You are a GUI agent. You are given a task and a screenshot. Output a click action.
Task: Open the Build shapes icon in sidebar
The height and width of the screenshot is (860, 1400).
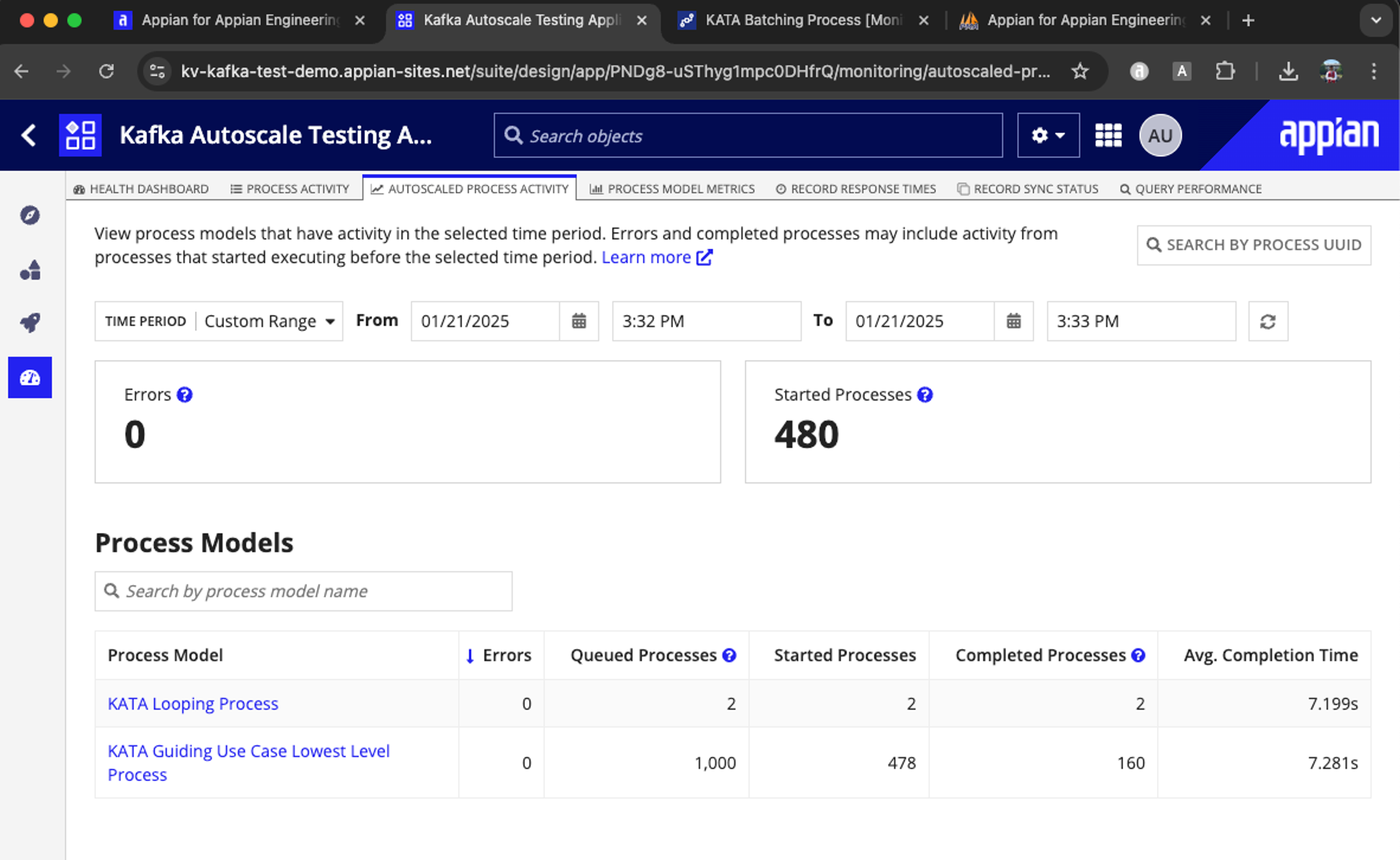(x=30, y=270)
